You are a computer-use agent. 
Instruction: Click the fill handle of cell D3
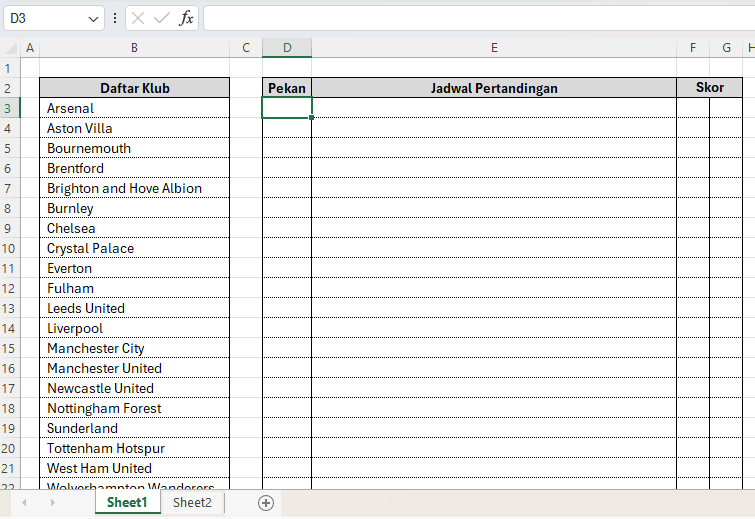pyautogui.click(x=312, y=117)
